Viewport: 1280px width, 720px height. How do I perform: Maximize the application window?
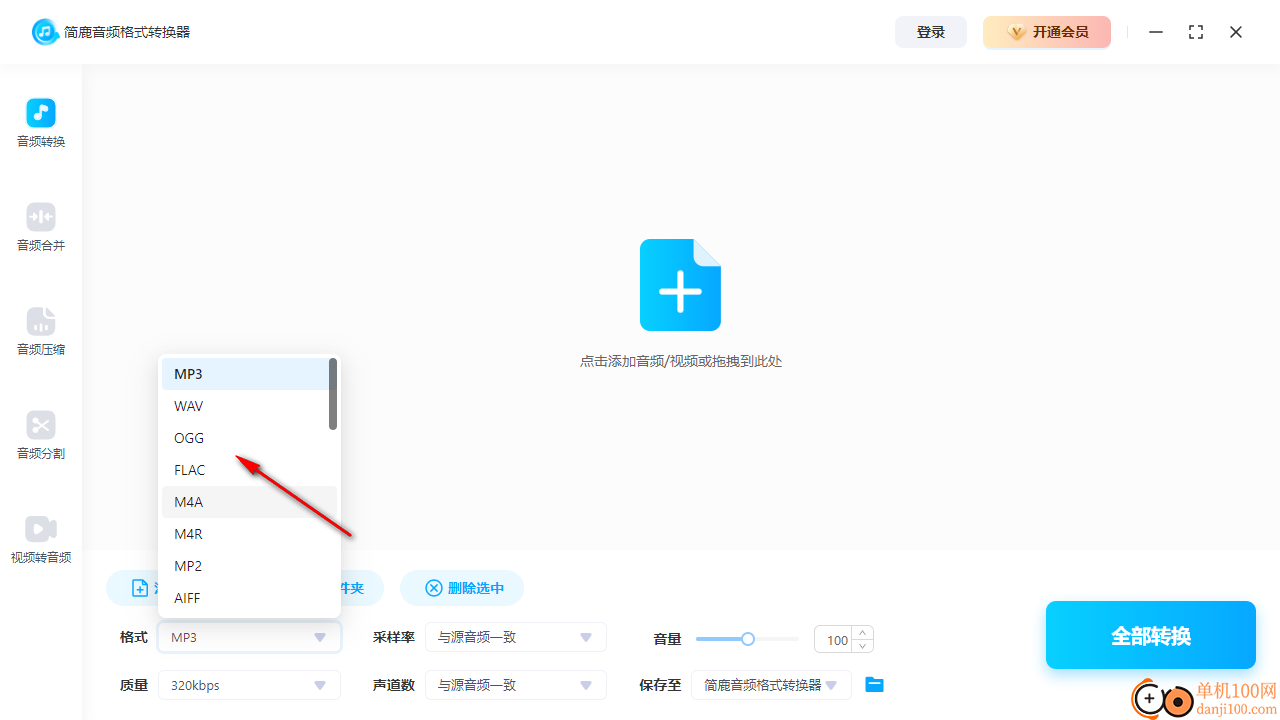(1196, 32)
